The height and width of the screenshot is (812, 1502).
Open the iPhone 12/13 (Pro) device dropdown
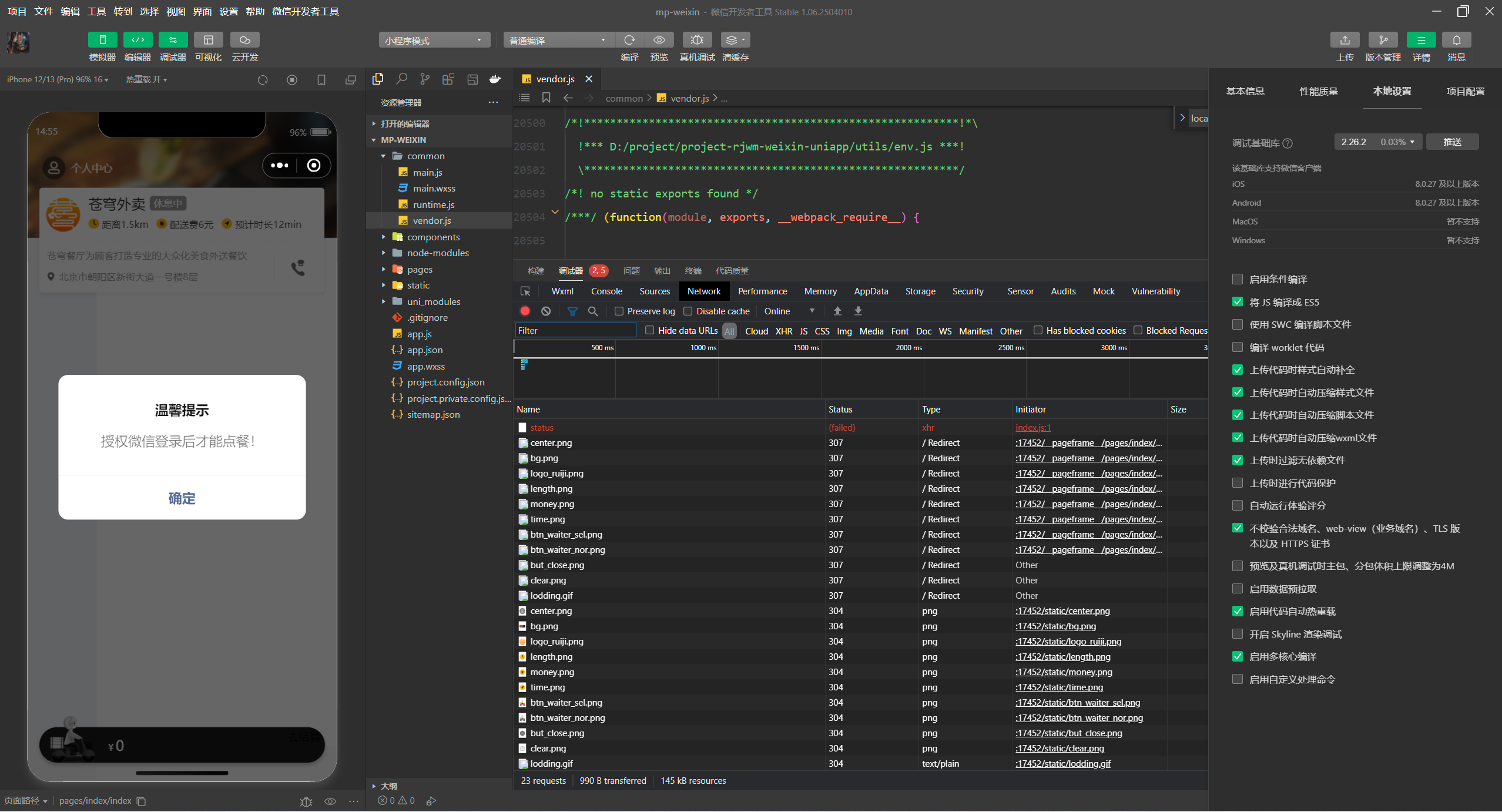[x=58, y=79]
